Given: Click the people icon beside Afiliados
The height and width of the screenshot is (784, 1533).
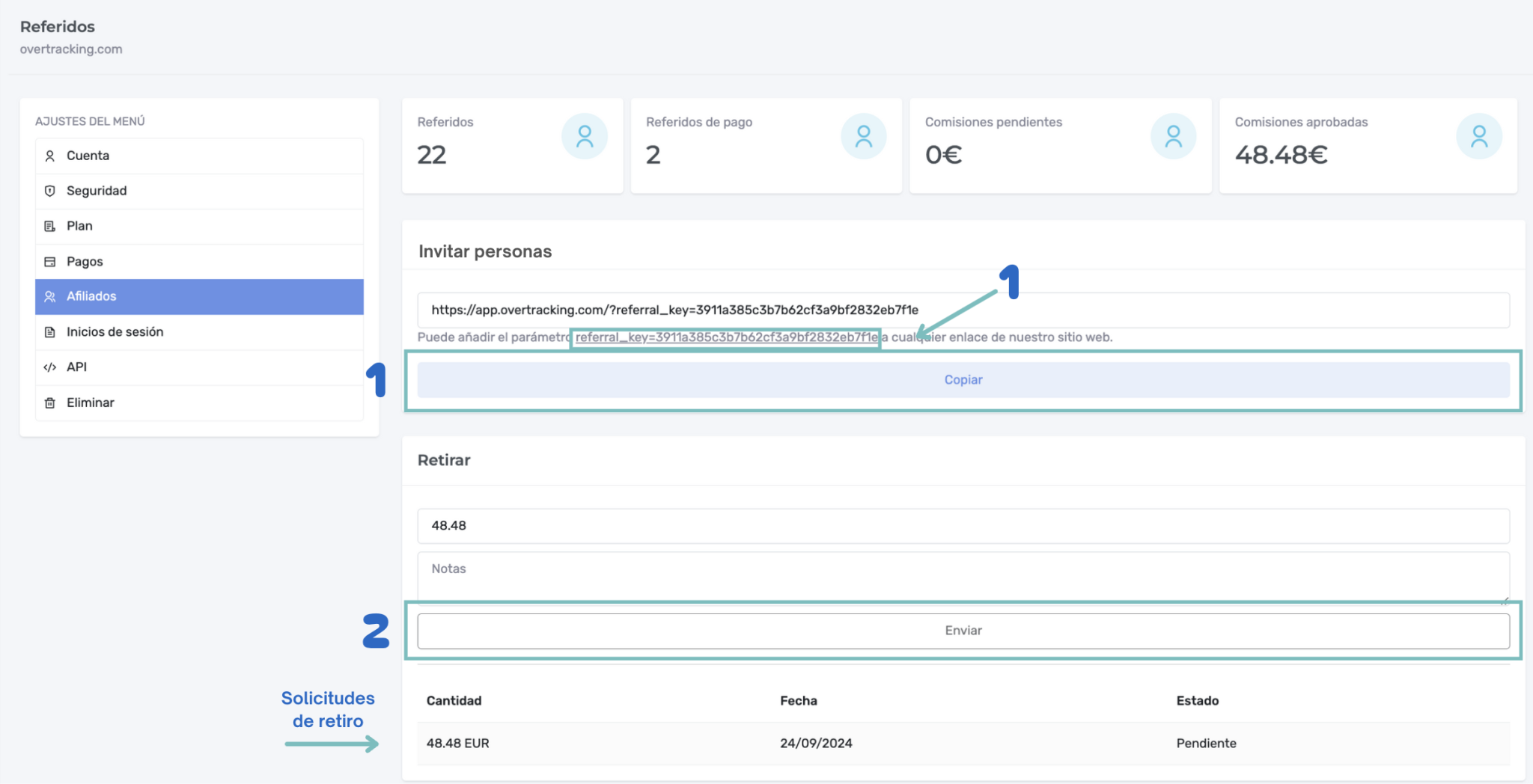Looking at the screenshot, I should tap(50, 296).
